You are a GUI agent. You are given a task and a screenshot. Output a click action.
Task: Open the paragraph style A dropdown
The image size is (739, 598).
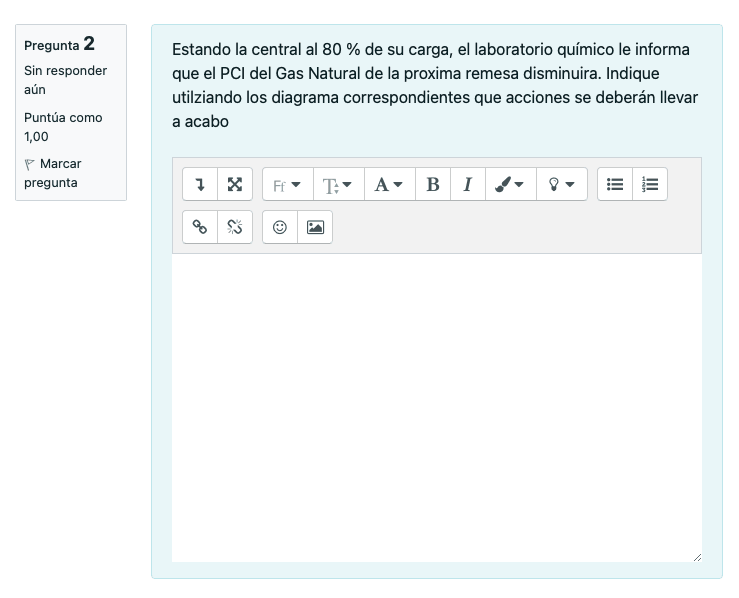[389, 184]
